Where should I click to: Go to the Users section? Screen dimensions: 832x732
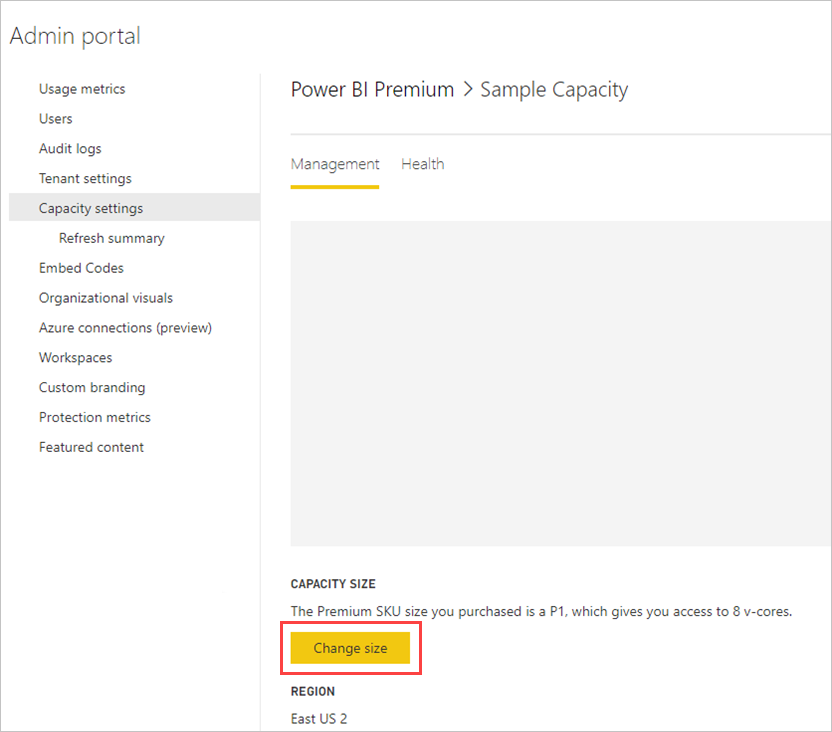click(56, 119)
